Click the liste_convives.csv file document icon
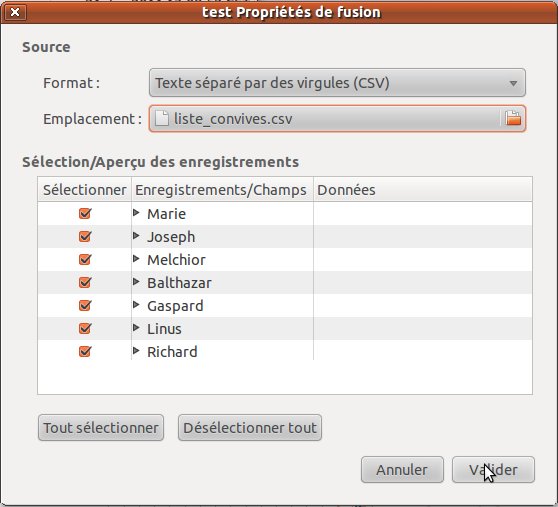 (x=162, y=118)
